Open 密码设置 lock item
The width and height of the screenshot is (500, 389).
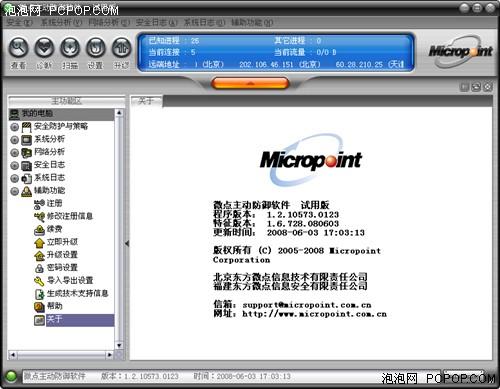(x=56, y=268)
